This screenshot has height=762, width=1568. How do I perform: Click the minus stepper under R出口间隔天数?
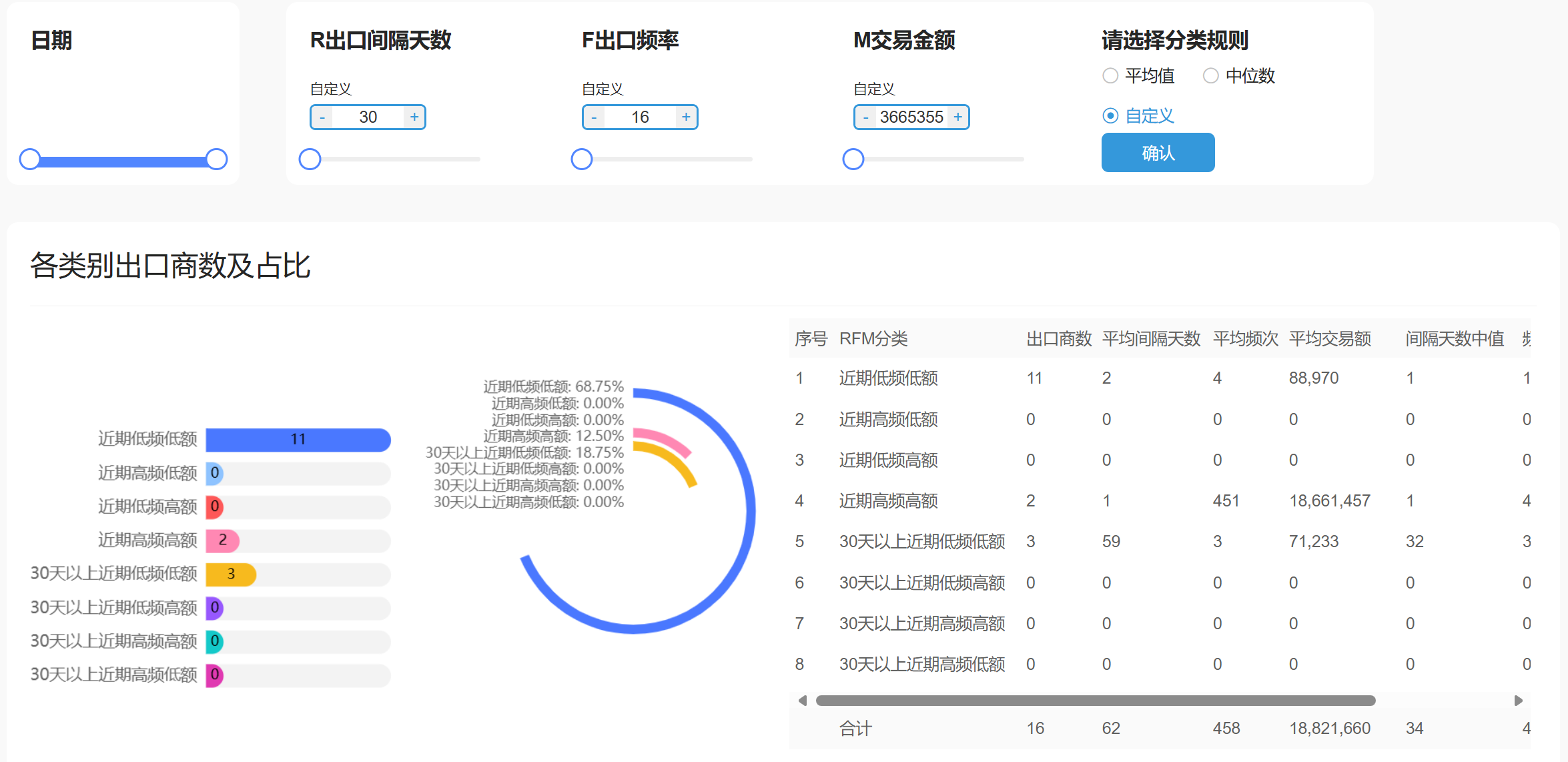[x=322, y=116]
